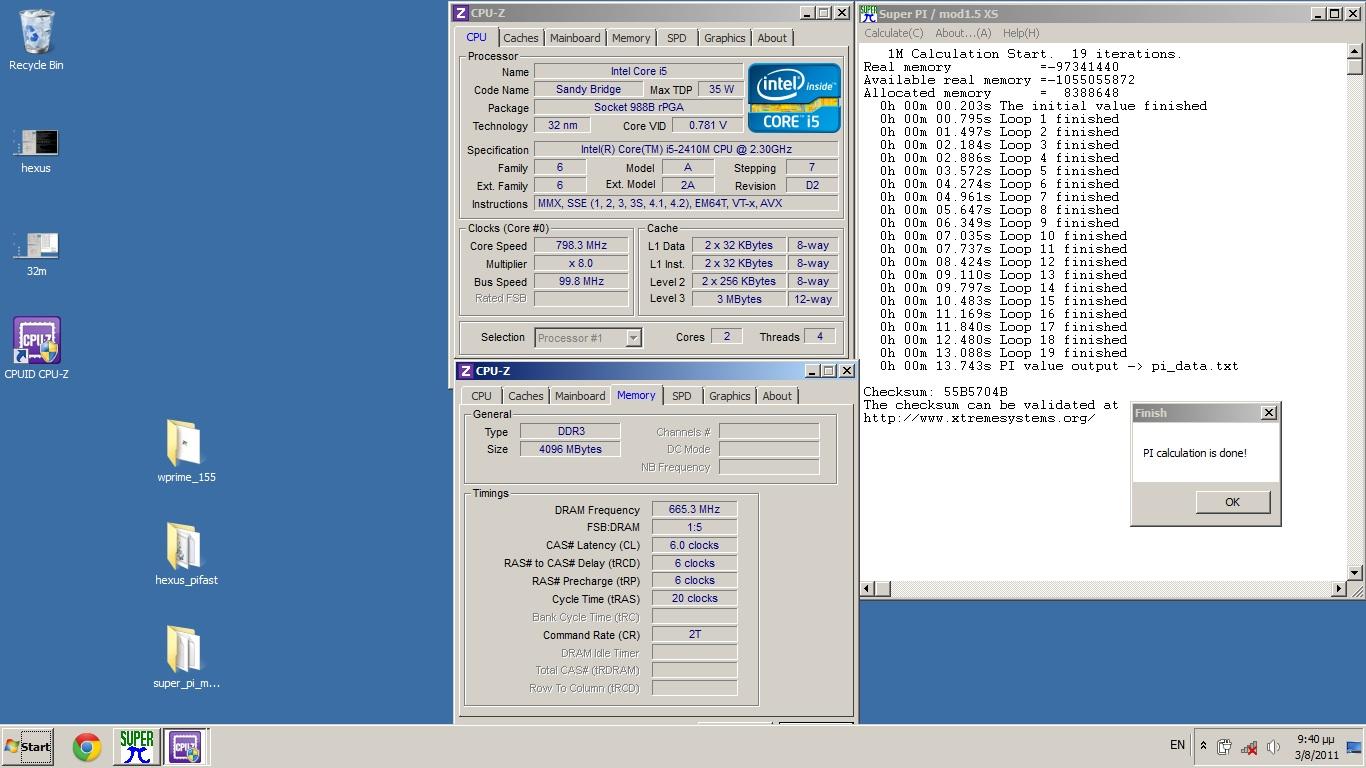
Task: Select active Memory tab in lower CPU-Z window
Action: point(636,395)
